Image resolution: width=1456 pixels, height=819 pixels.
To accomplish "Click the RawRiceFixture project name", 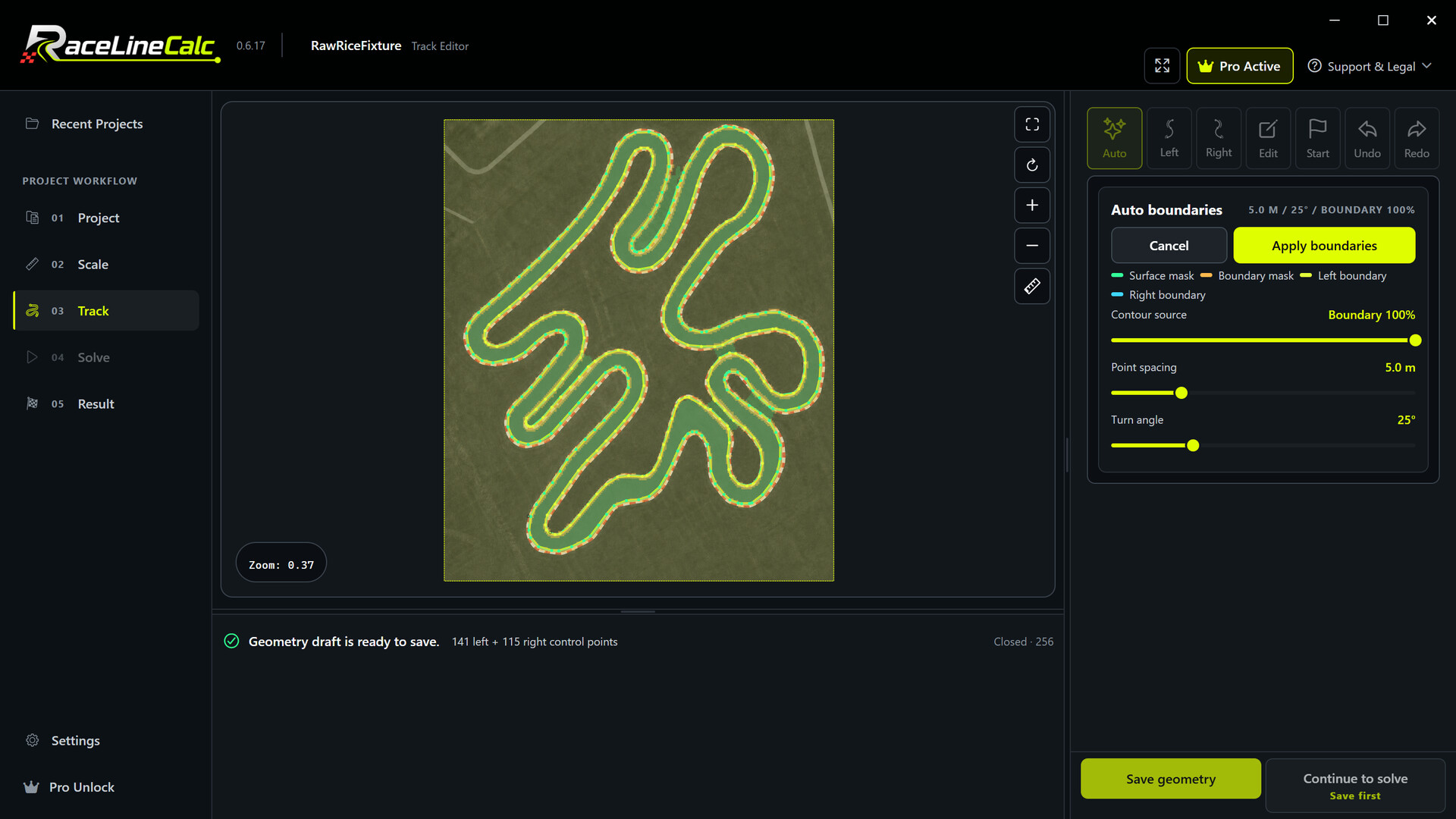I will coord(356,45).
